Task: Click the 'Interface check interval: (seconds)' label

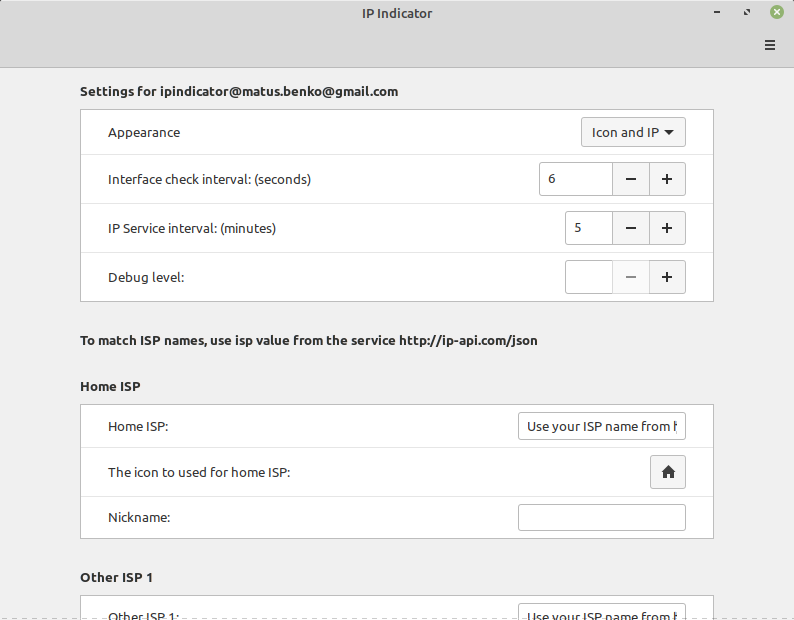Action: (209, 179)
